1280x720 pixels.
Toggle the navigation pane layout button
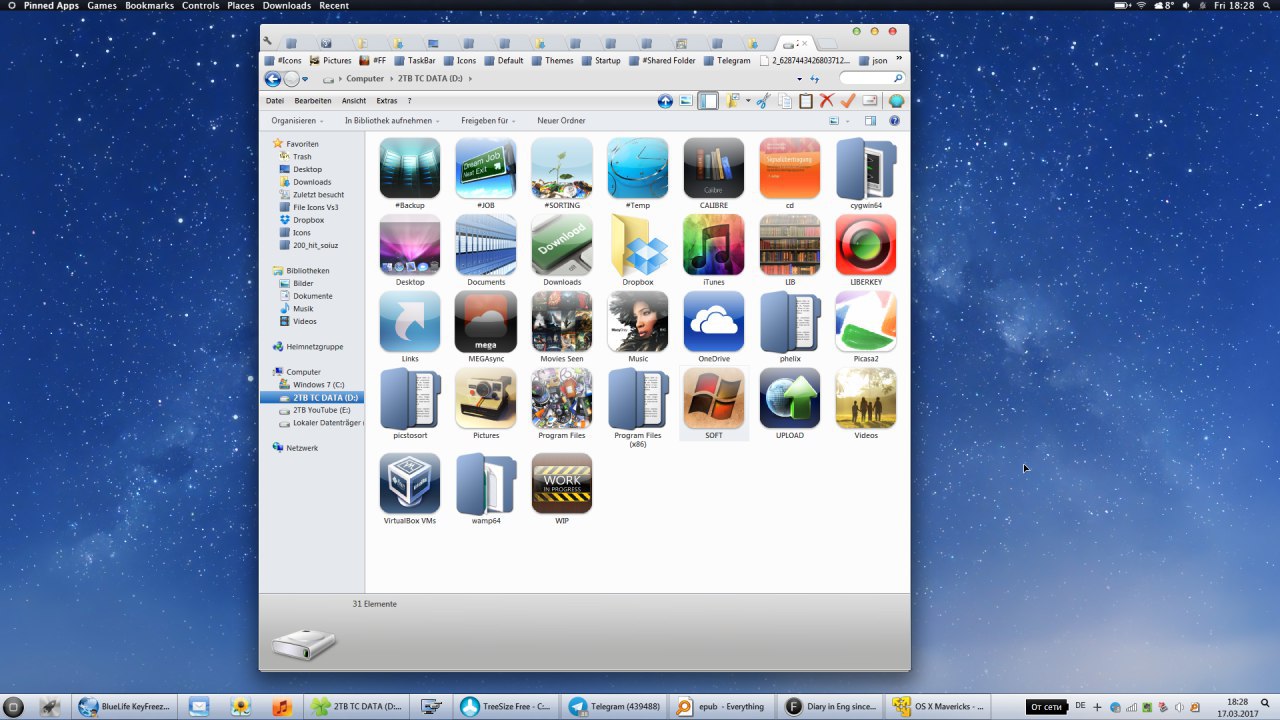pyautogui.click(x=707, y=101)
